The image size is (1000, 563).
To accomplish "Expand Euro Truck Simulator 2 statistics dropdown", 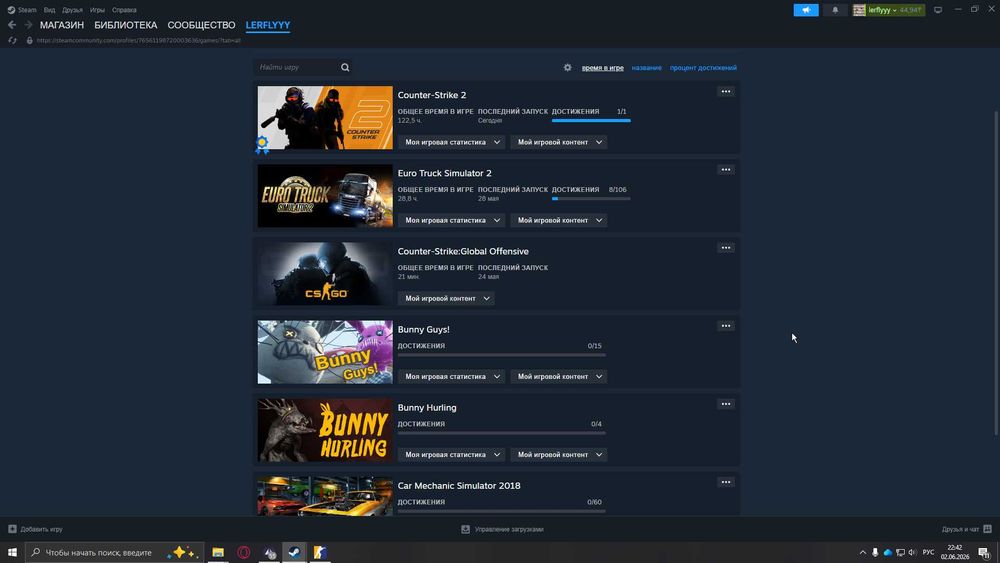I will click(451, 220).
